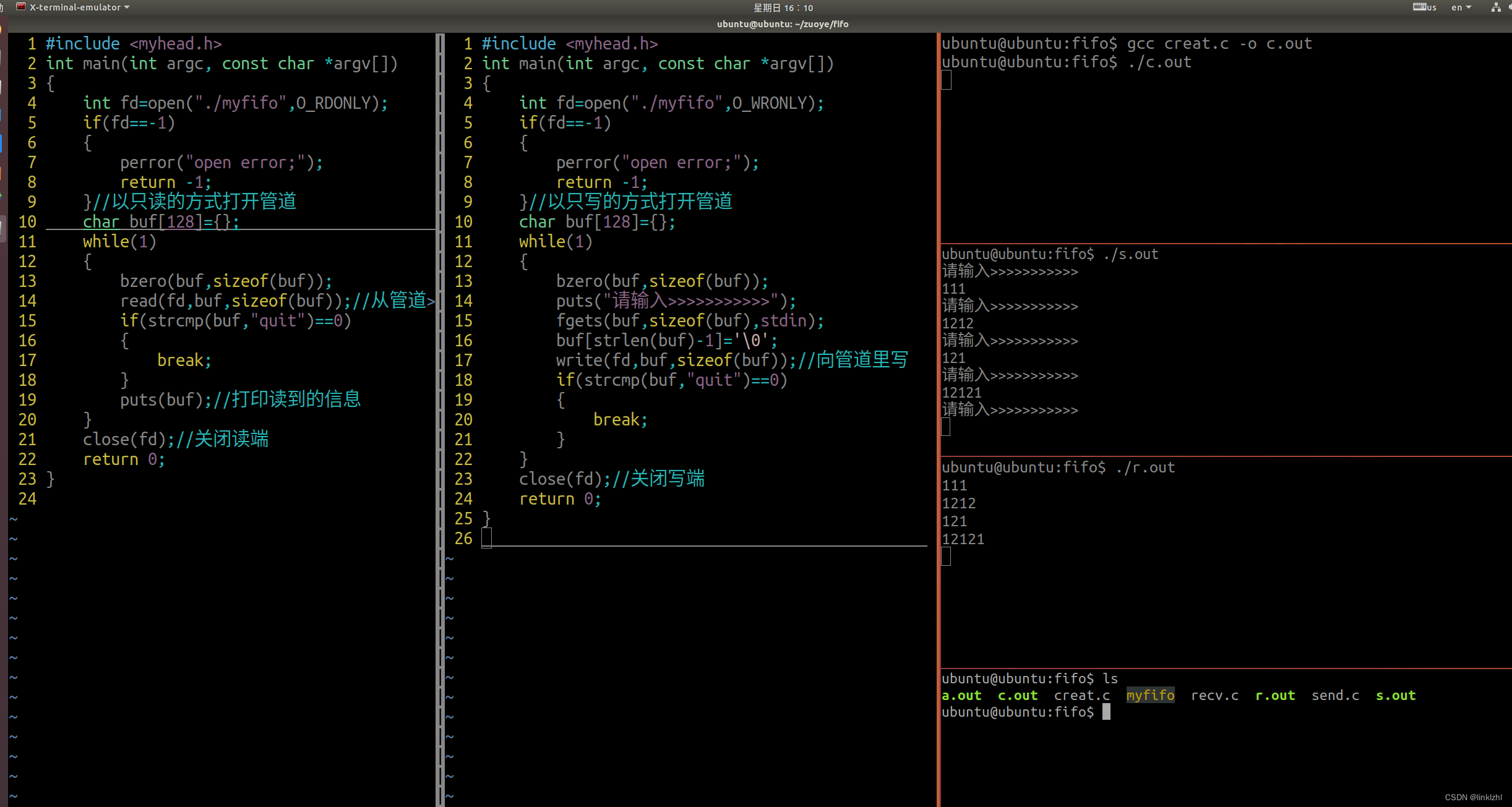Focus the terminal pane running ./c.out
The image size is (1512, 807).
pyautogui.click(x=1225, y=155)
